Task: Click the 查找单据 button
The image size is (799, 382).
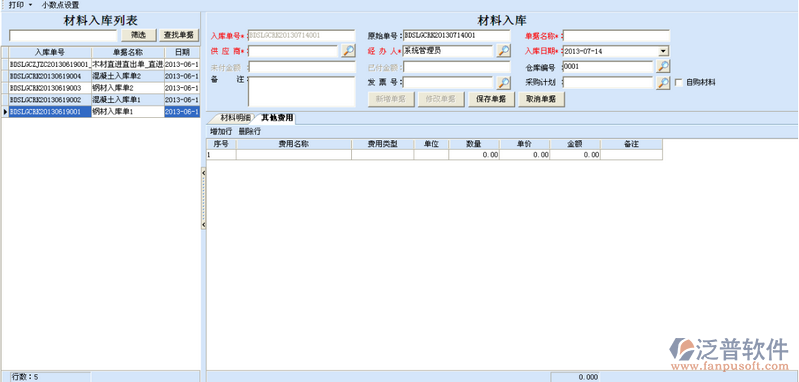Action: pyautogui.click(x=178, y=35)
